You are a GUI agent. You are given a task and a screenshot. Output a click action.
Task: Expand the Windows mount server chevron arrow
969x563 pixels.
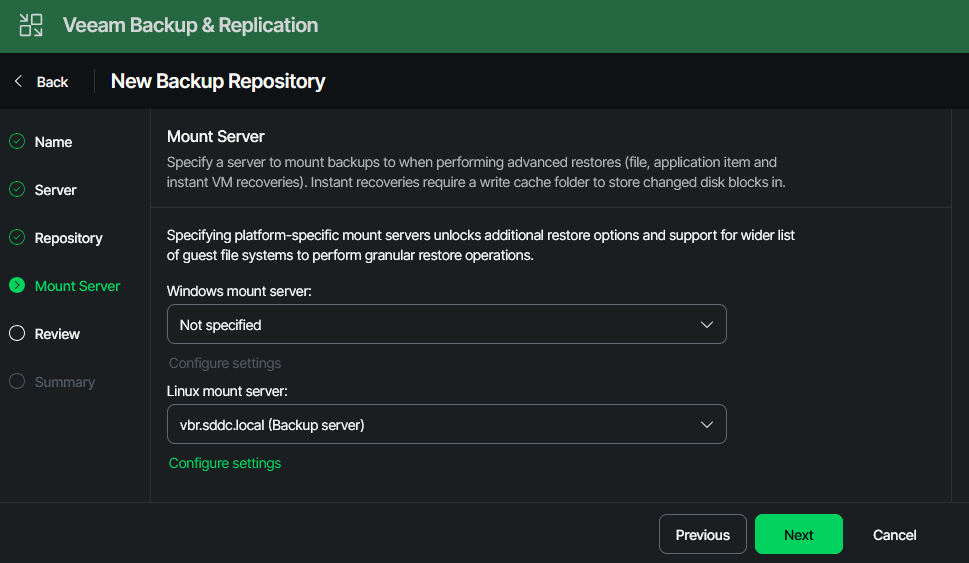pos(707,325)
